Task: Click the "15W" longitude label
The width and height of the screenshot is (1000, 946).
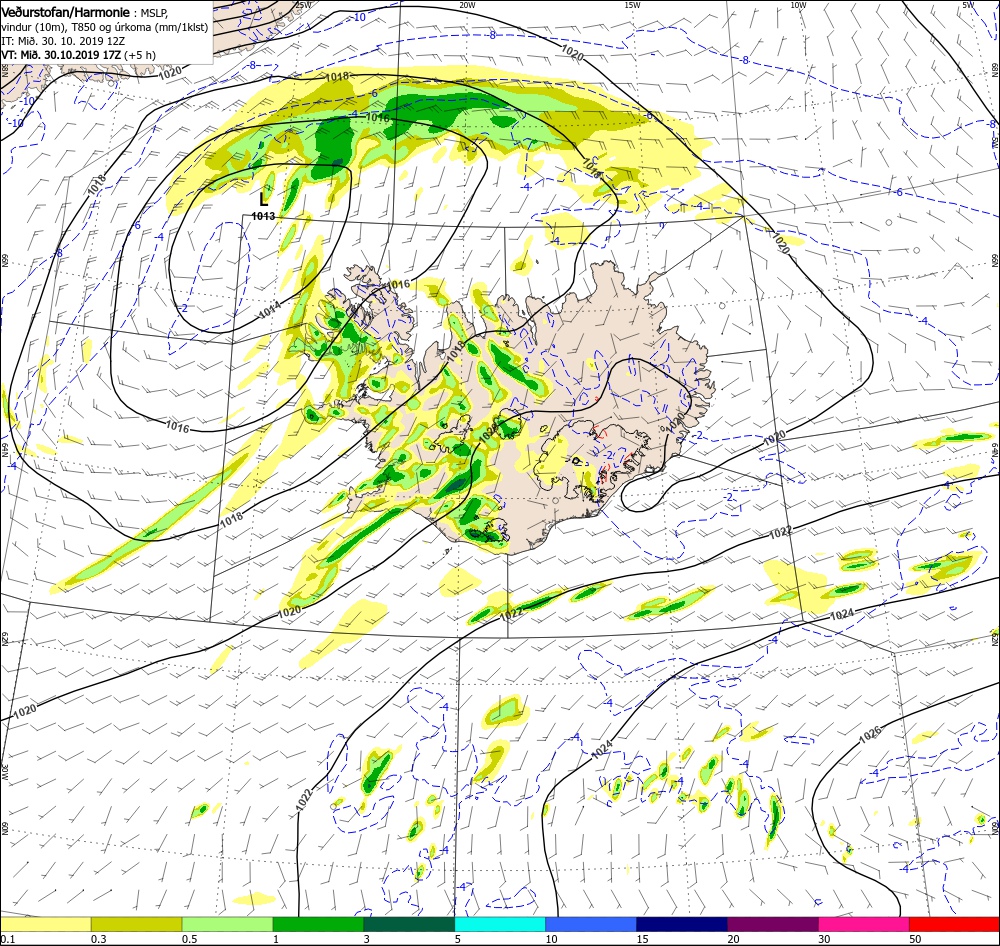Action: click(633, 5)
